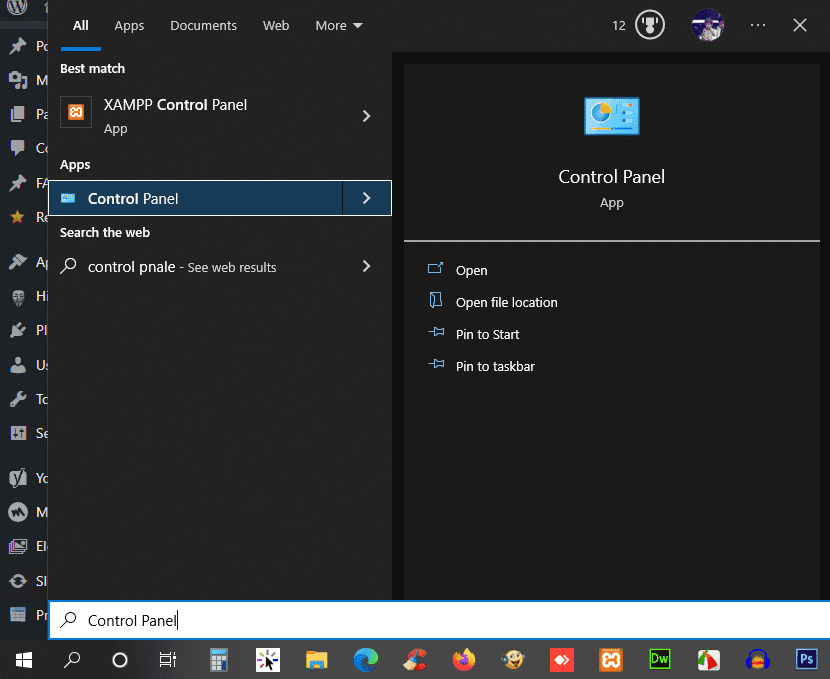Launch Firefox from the taskbar
This screenshot has height=679, width=830.
click(464, 659)
